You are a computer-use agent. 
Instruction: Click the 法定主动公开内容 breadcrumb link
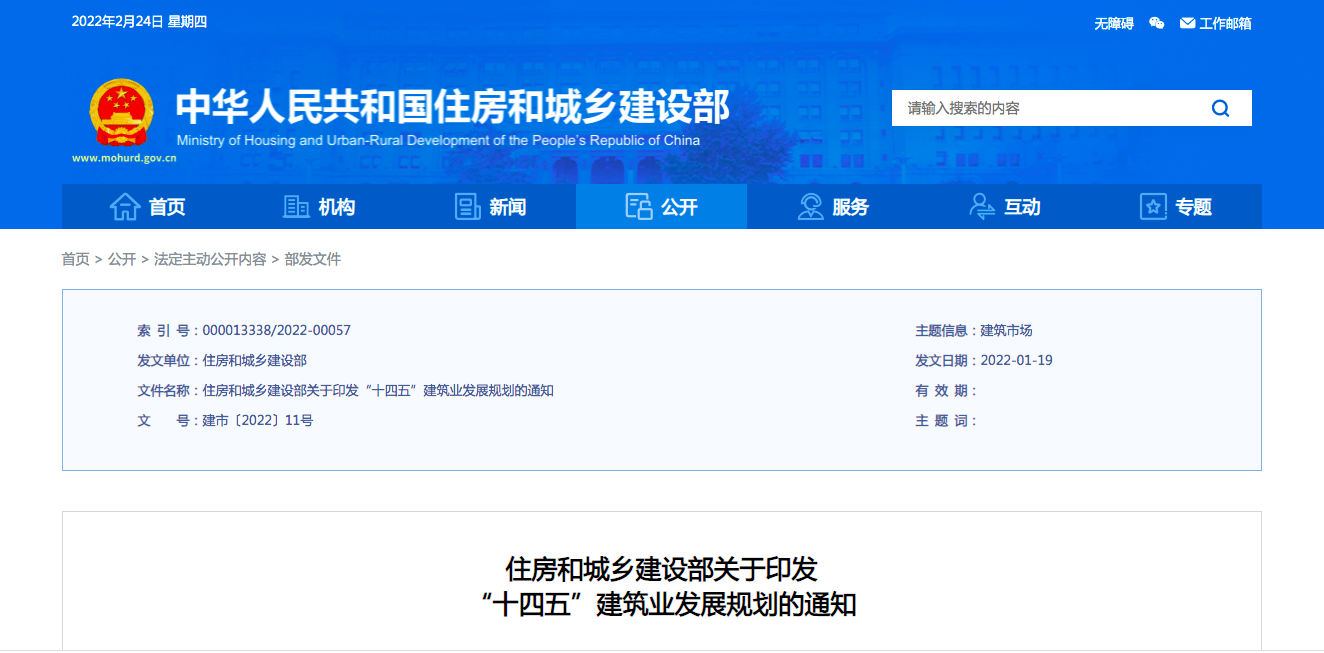click(210, 259)
